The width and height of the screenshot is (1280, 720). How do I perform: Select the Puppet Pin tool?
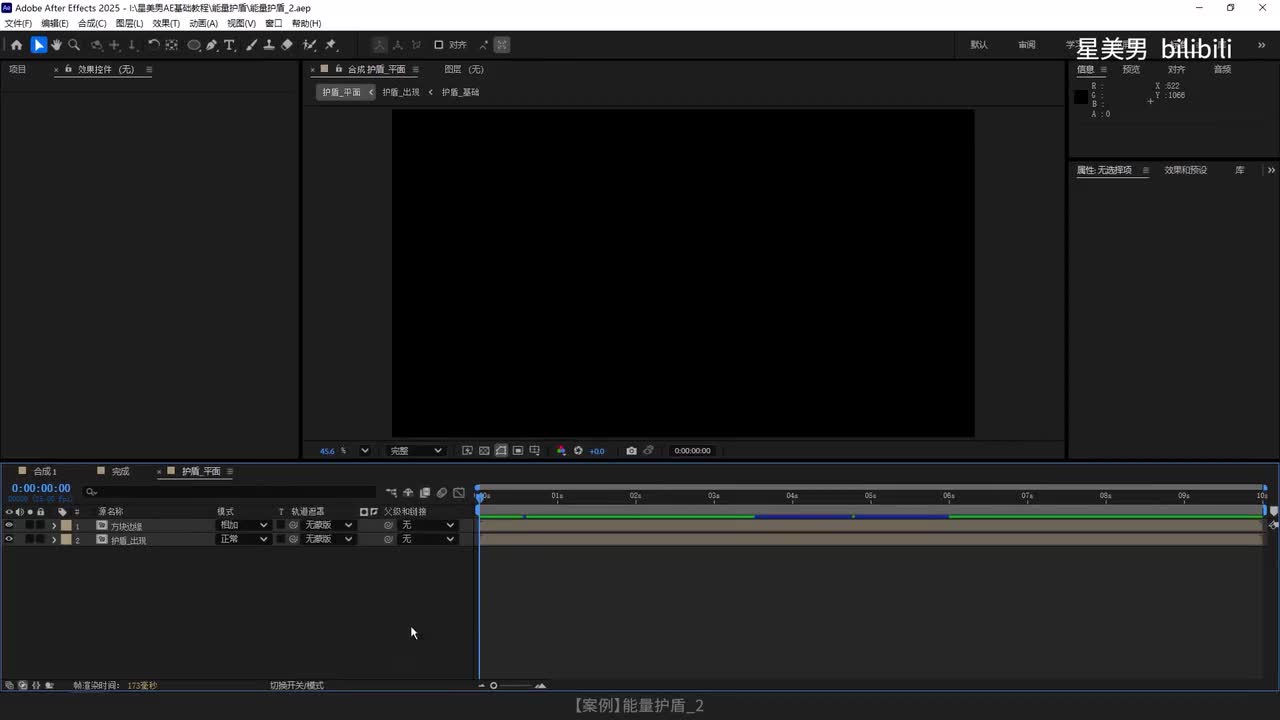click(331, 45)
